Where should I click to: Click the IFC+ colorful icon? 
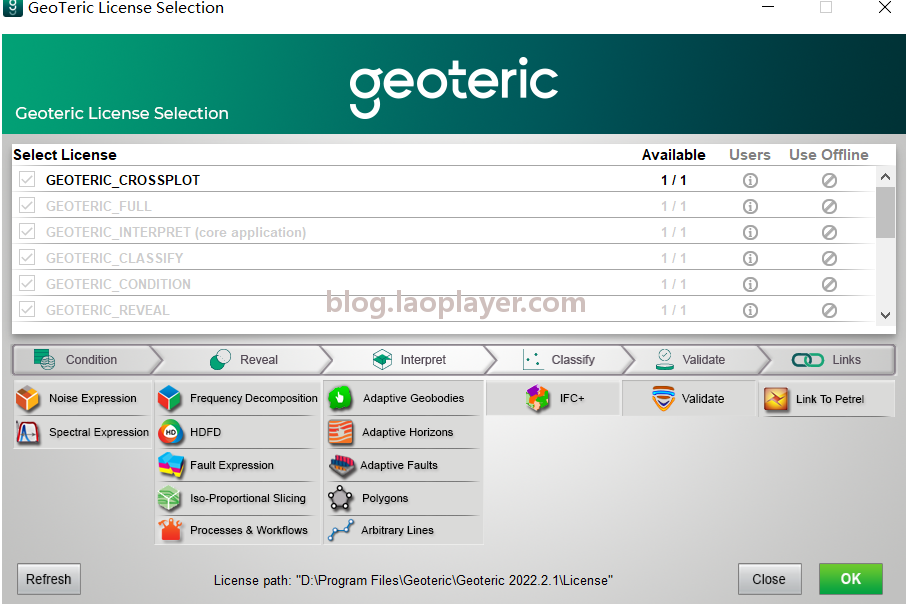[x=538, y=398]
